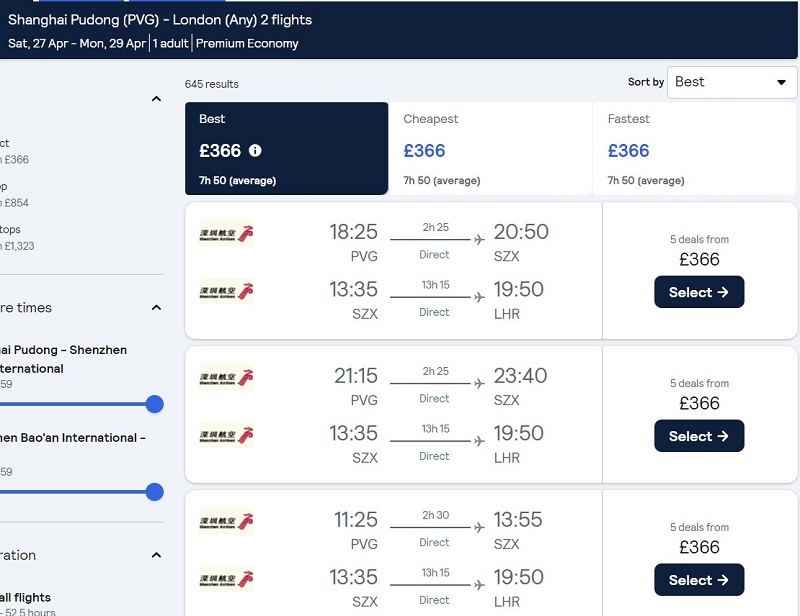Click the info icon next to Best £366
Viewport: 800px width, 616px height.
click(x=255, y=151)
